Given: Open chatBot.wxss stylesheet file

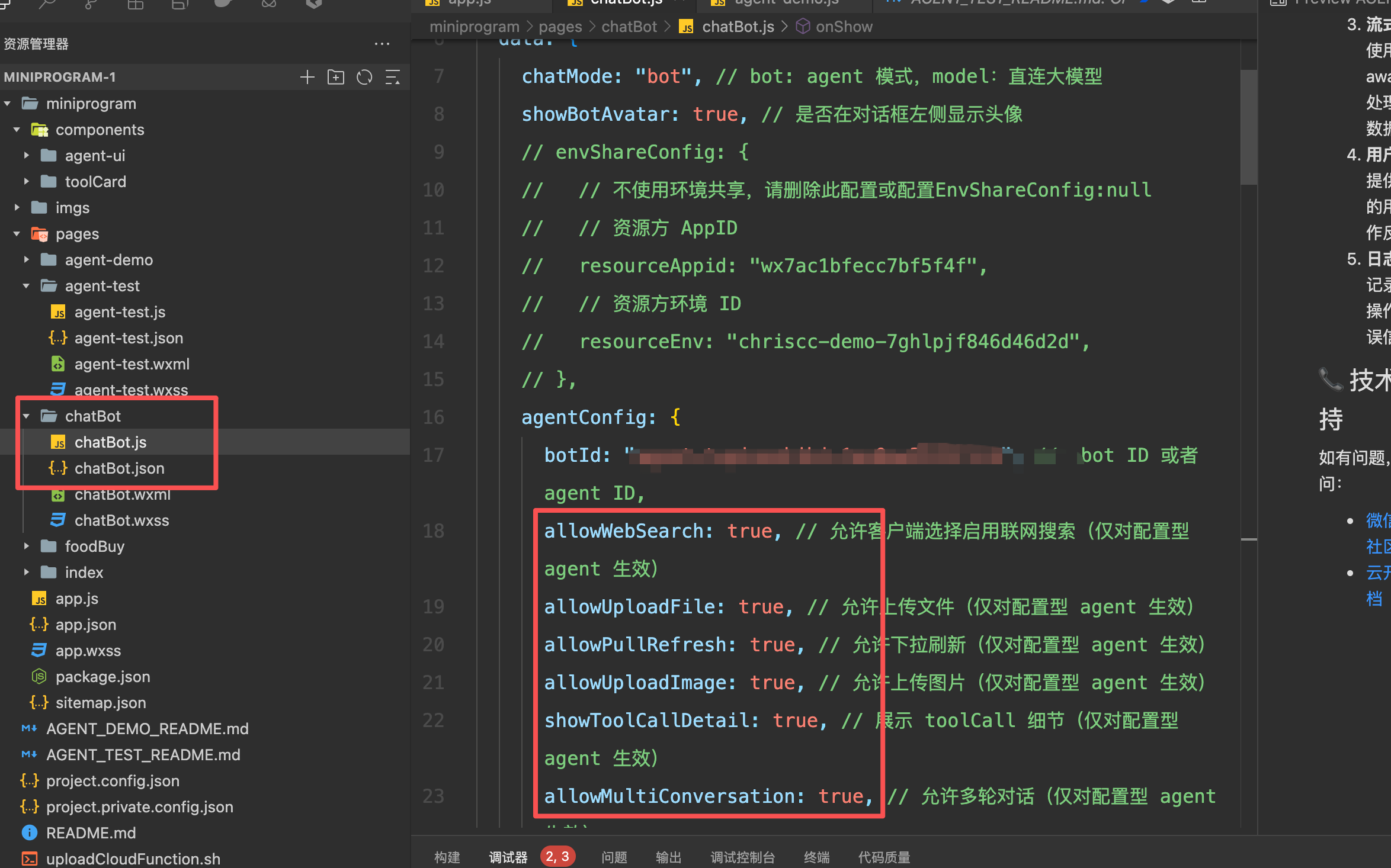Looking at the screenshot, I should pos(121,520).
